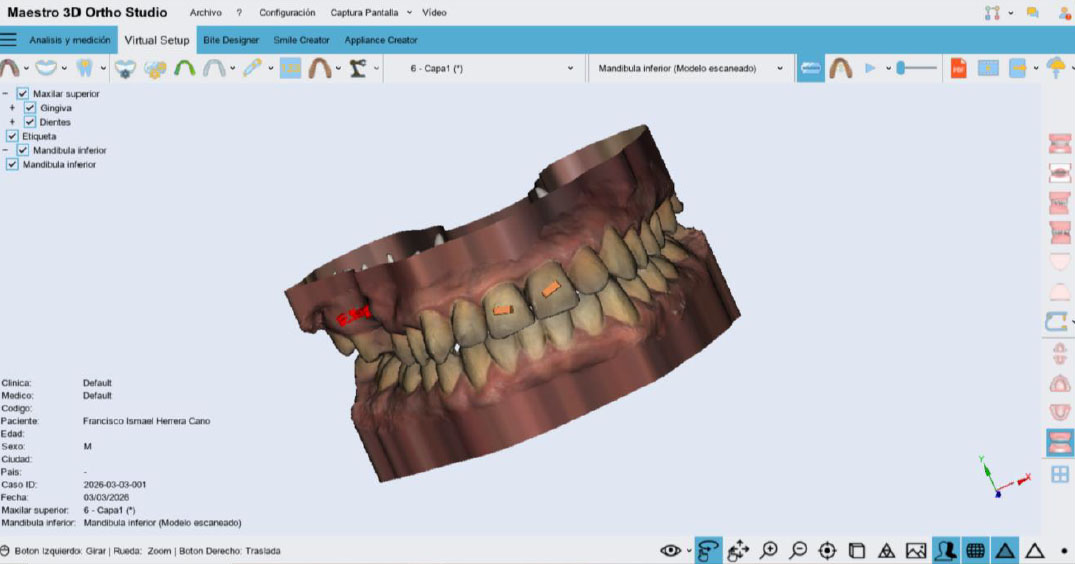Click the 3D box perspective icon
The image size is (1075, 564).
click(x=857, y=550)
